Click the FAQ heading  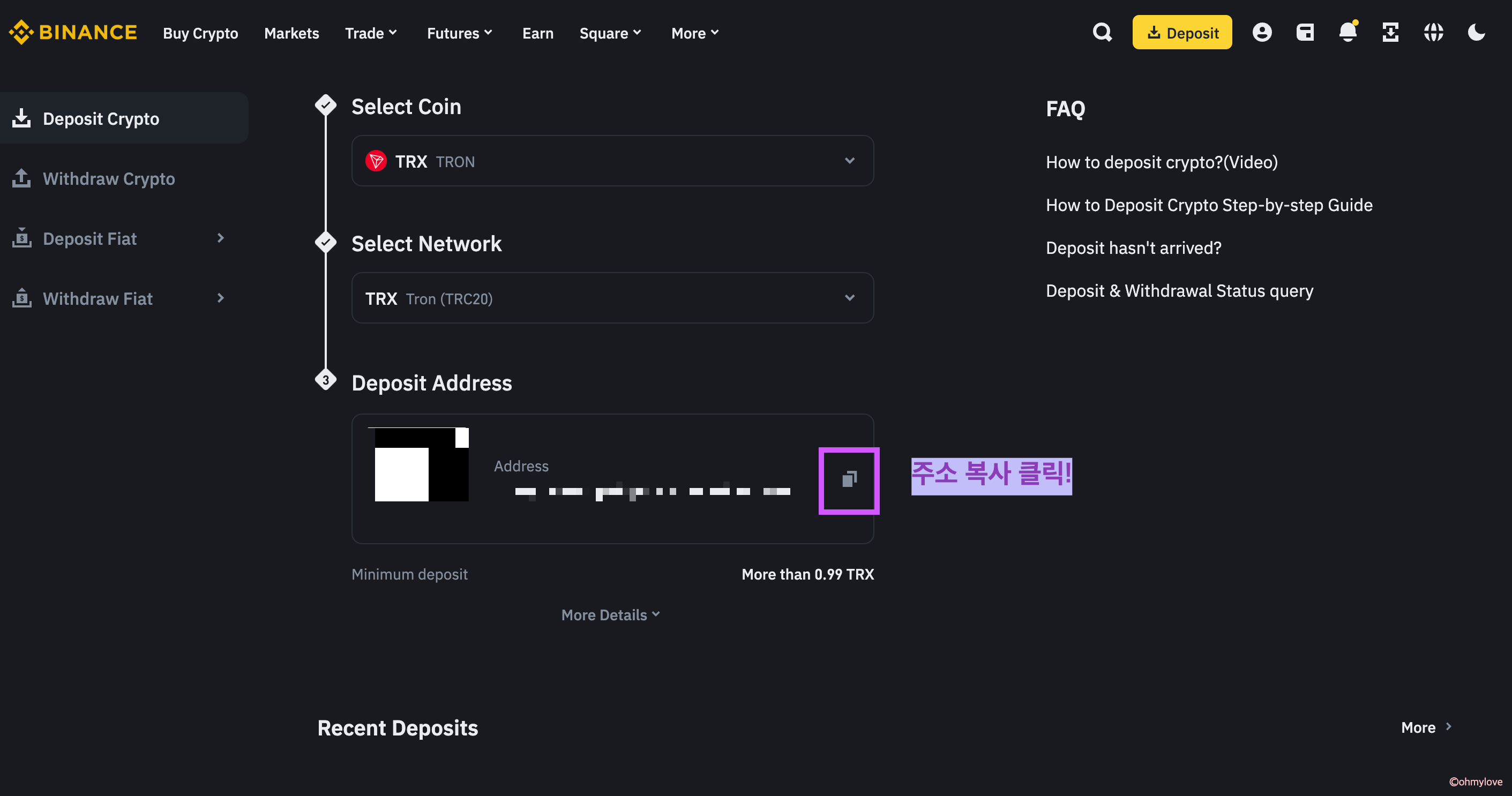(1065, 109)
